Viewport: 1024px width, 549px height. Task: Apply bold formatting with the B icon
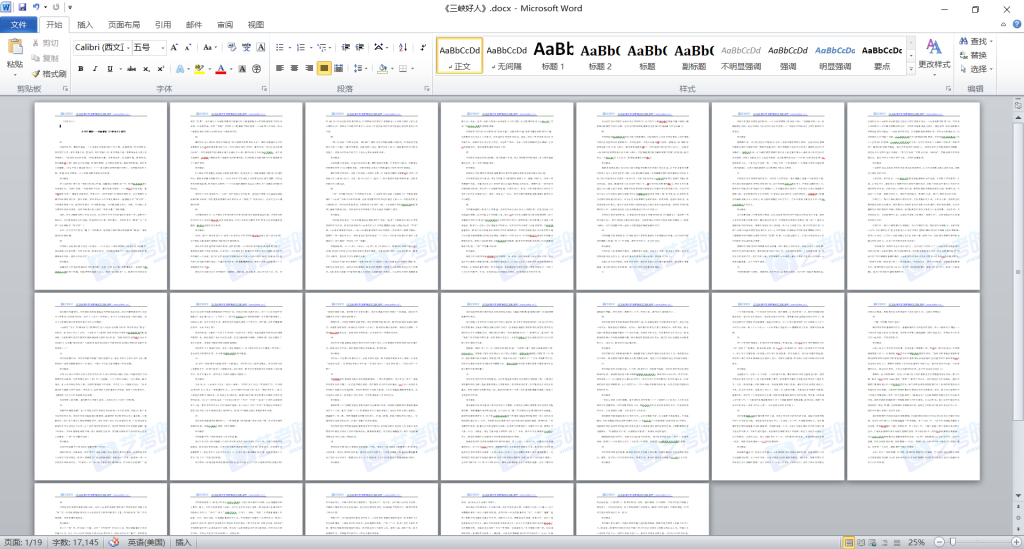(x=81, y=69)
